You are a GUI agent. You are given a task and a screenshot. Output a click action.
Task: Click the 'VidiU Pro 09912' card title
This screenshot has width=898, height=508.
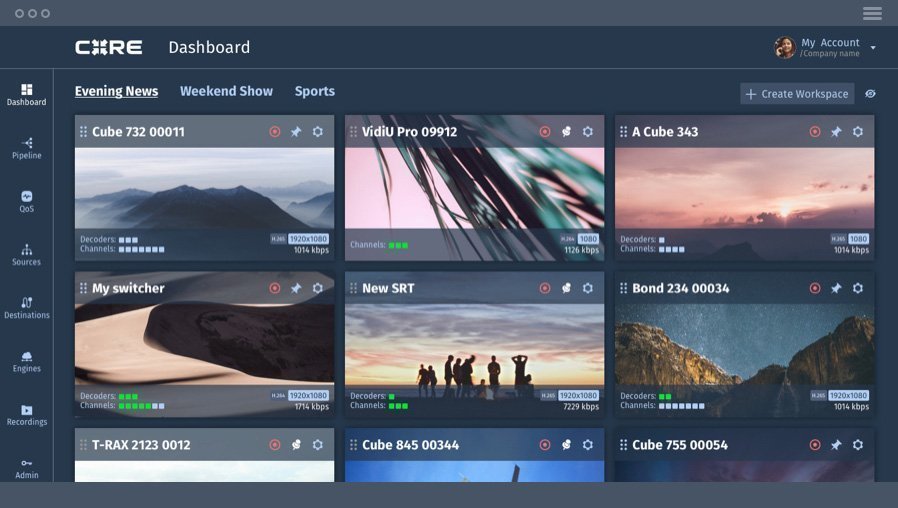point(409,132)
